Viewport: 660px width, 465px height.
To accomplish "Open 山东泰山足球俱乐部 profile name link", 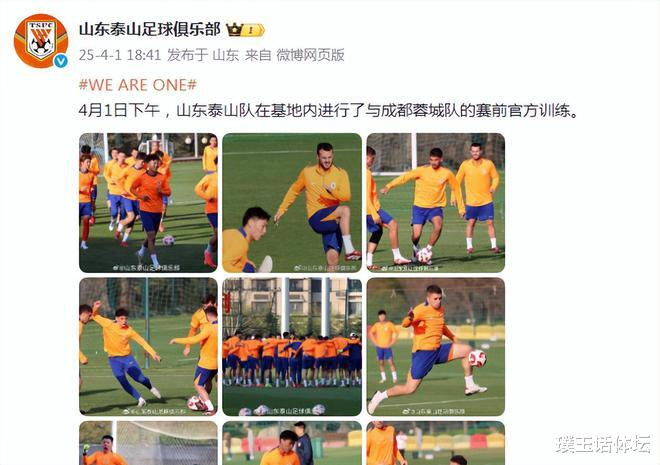I will click(x=150, y=29).
